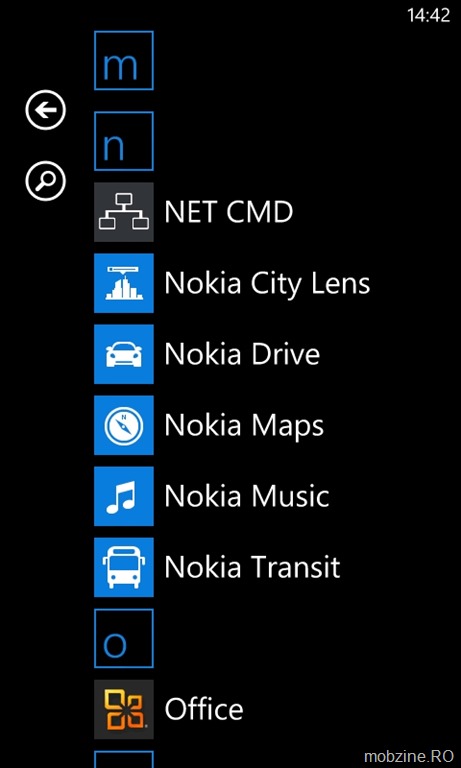
Task: Select the Nokia Music text label
Action: tap(247, 496)
